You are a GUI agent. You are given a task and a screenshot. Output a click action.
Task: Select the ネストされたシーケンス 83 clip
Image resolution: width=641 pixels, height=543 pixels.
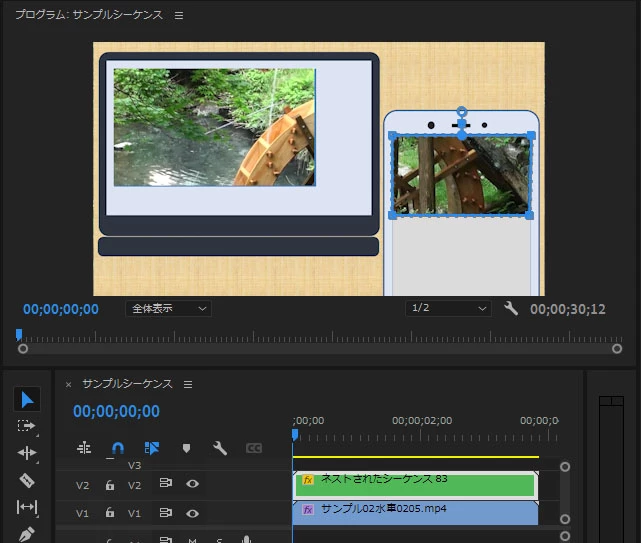415,485
